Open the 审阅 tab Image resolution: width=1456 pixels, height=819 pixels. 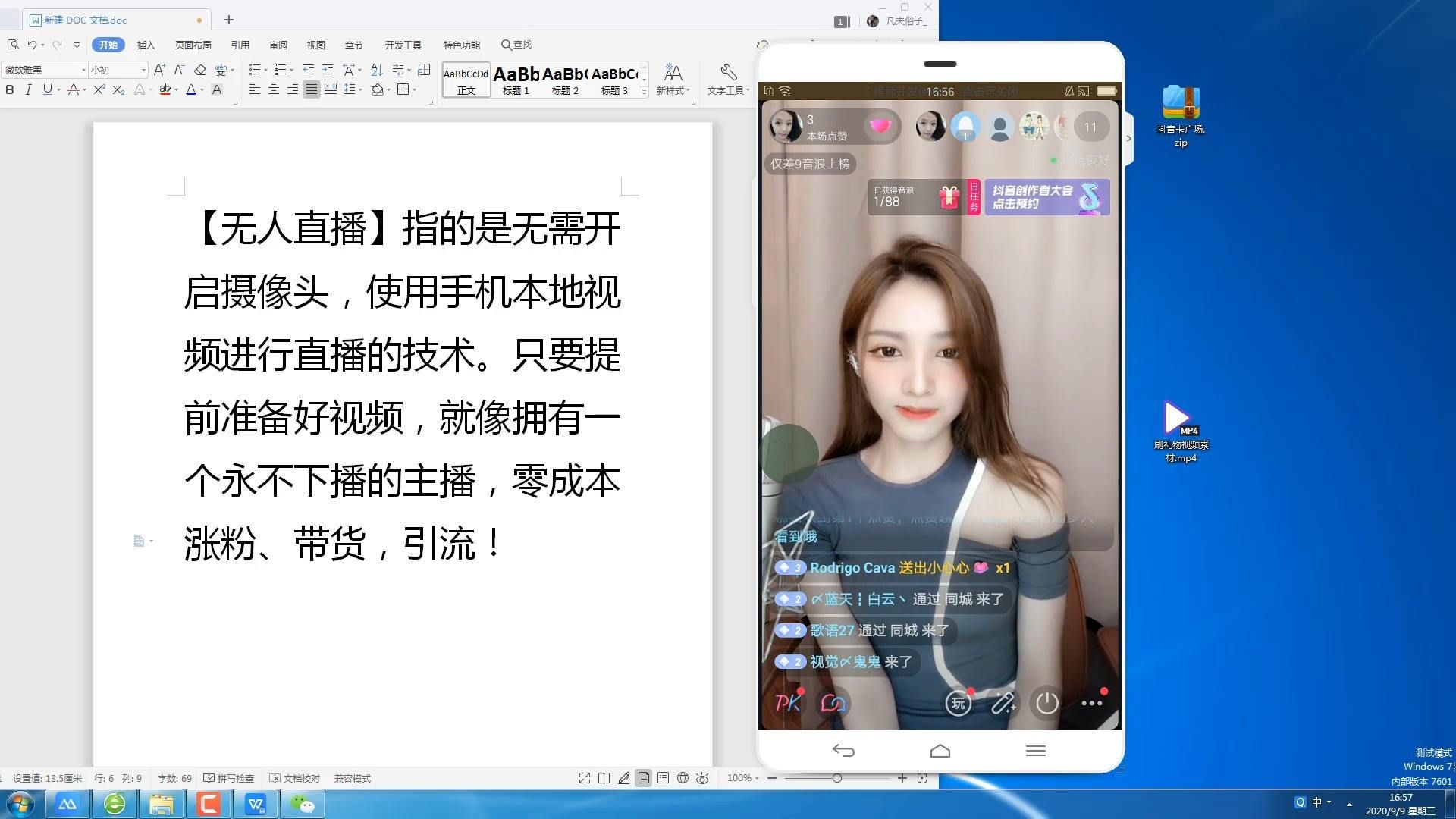(x=278, y=45)
